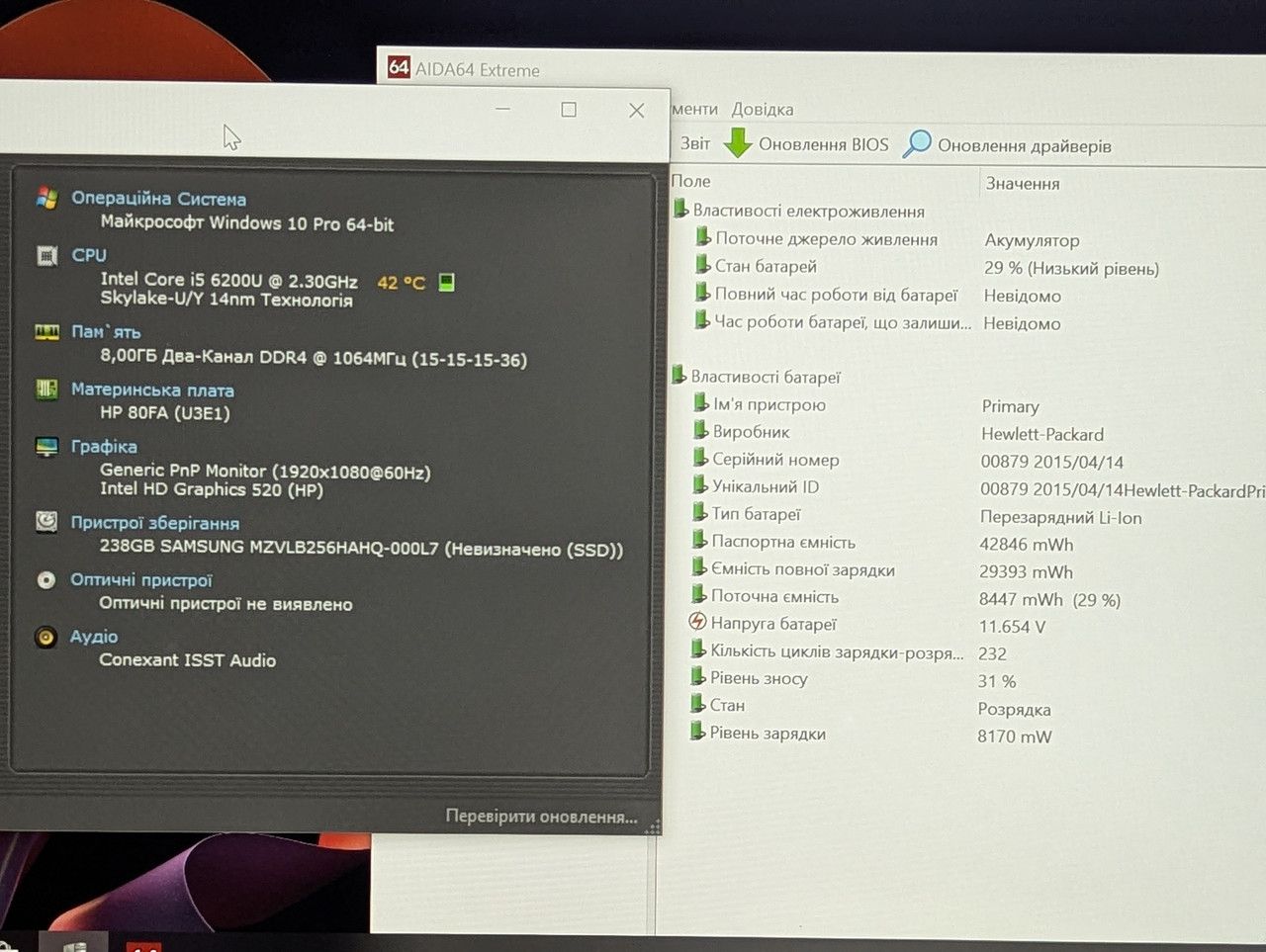The image size is (1266, 952).
Task: Open the Операційна Система section link
Action: coord(158,199)
